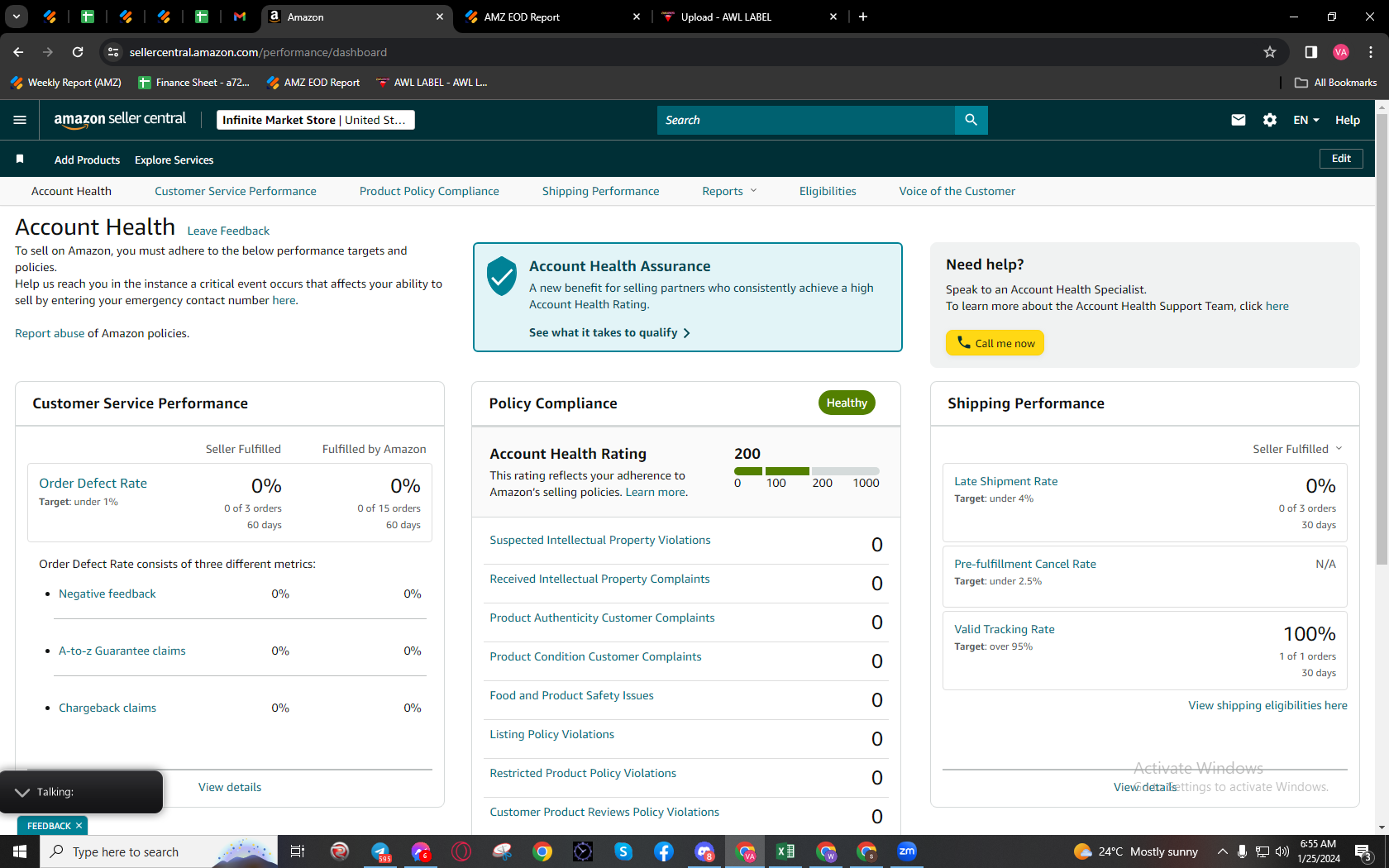Open Telegram from the taskbar
Viewport: 1389px width, 868px height.
click(x=380, y=851)
